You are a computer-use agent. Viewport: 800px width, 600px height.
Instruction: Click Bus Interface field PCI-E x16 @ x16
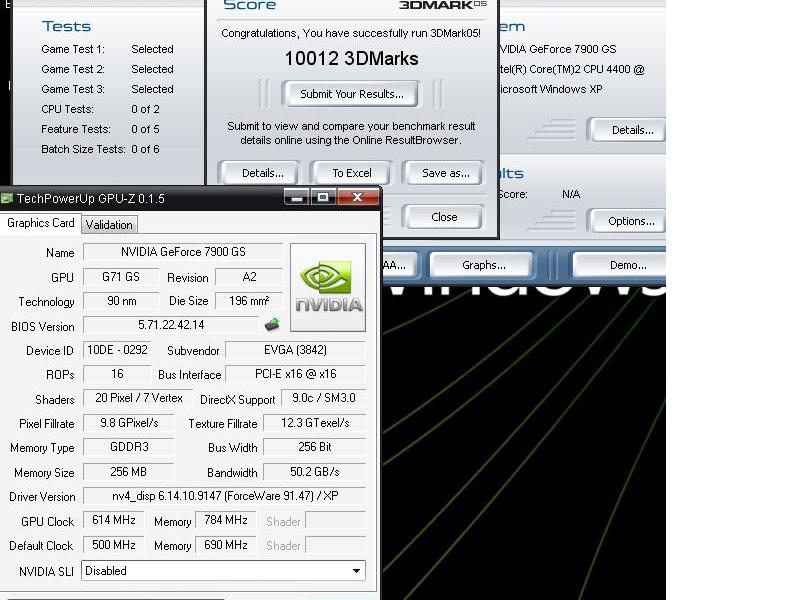tap(295, 374)
